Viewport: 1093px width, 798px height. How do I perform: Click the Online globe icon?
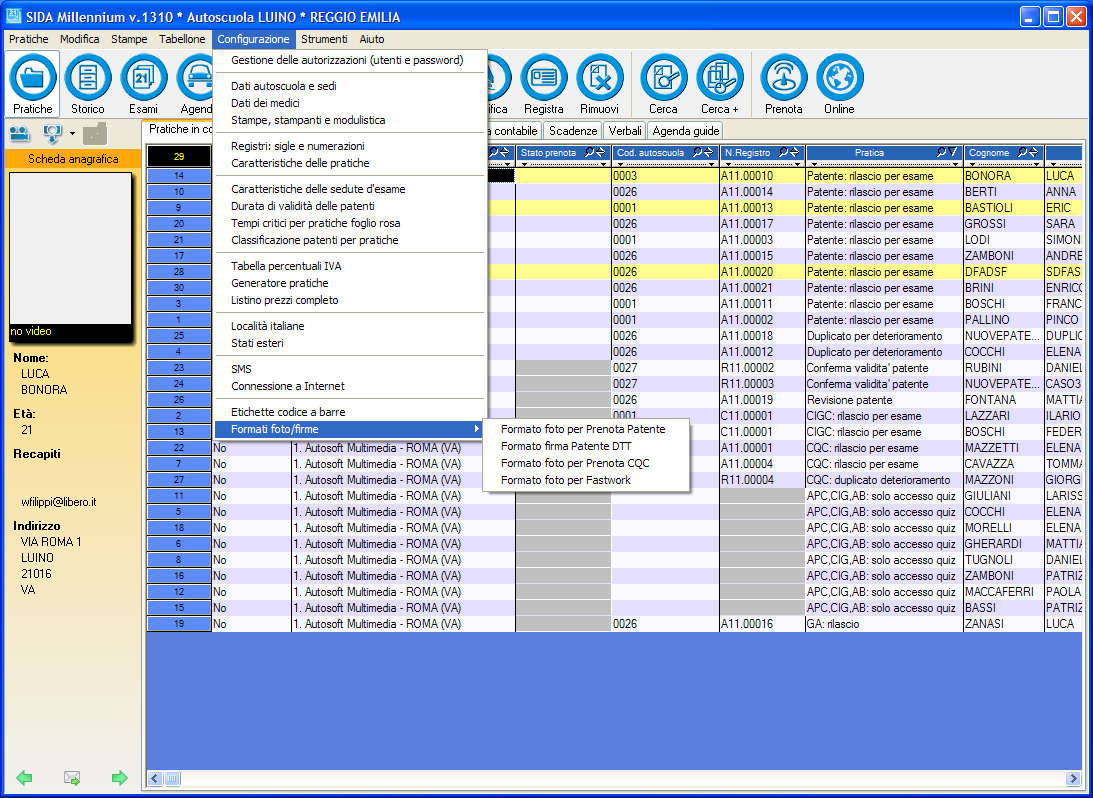pyautogui.click(x=840, y=79)
